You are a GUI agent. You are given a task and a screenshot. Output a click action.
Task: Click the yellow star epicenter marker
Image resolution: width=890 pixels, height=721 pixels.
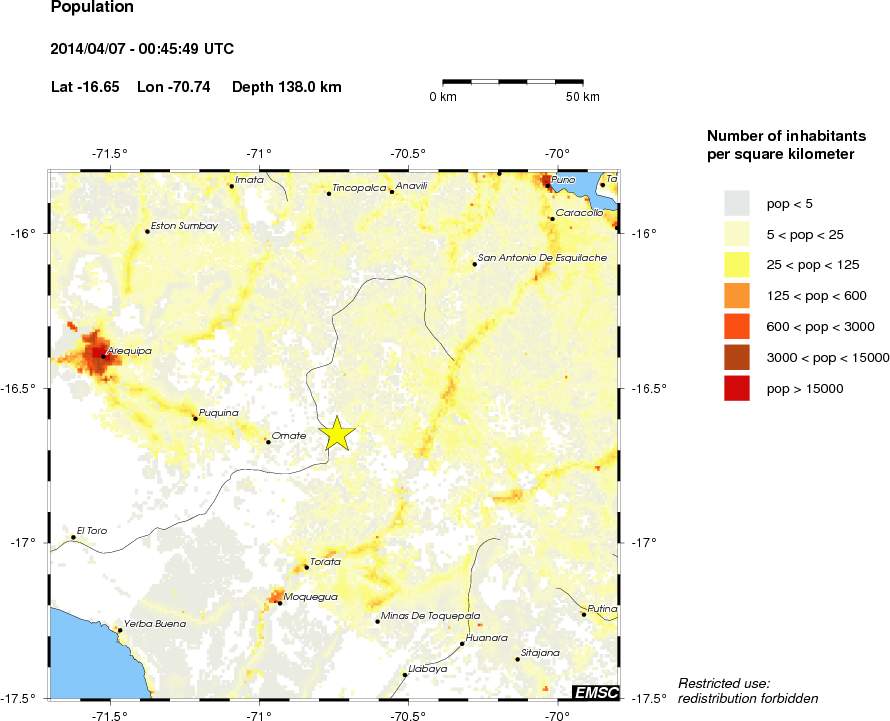337,433
